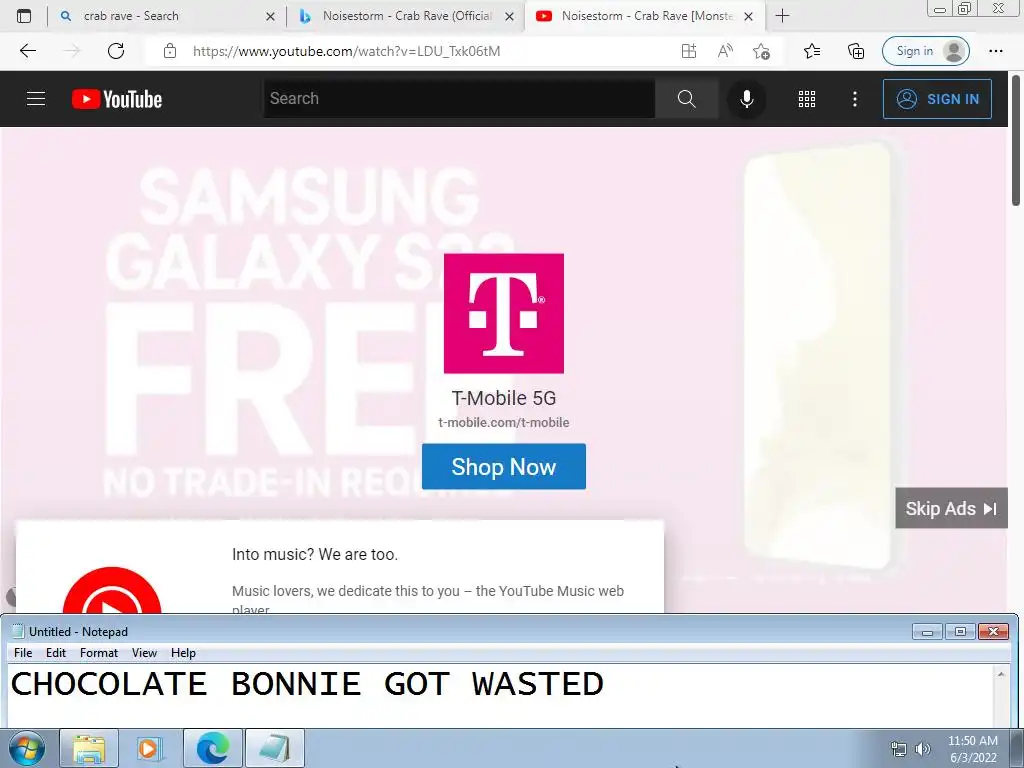Click the YouTube search magnifier button
Screen dimensions: 1024x768
click(686, 99)
